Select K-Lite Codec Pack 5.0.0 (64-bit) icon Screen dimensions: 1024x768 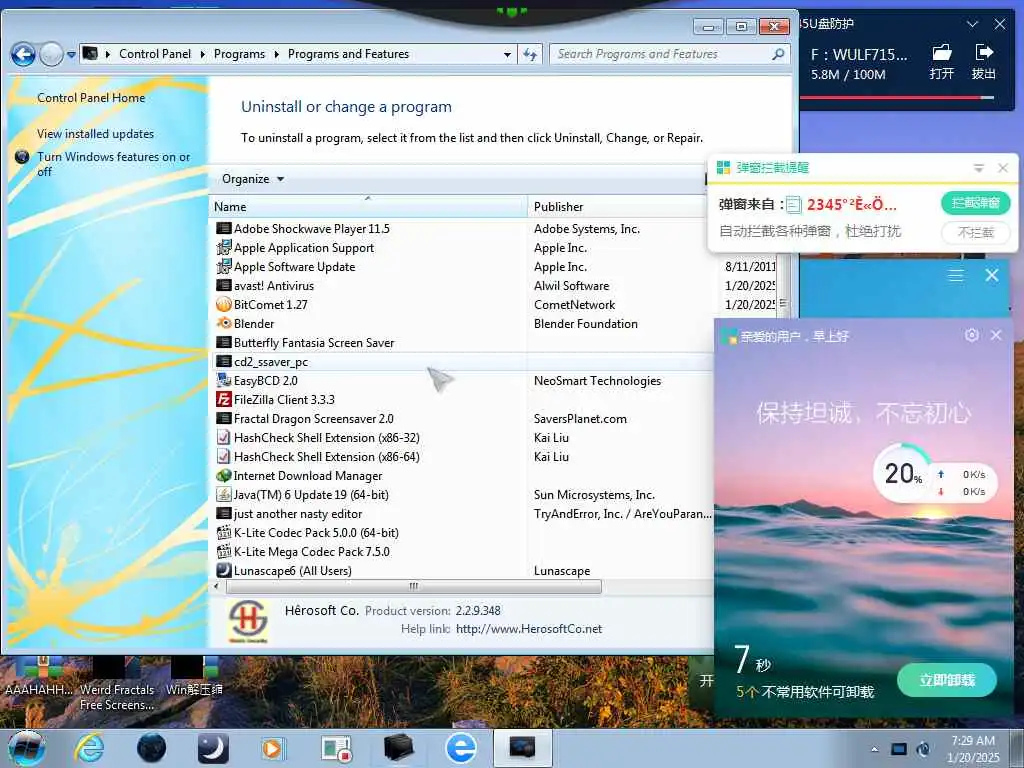click(224, 533)
